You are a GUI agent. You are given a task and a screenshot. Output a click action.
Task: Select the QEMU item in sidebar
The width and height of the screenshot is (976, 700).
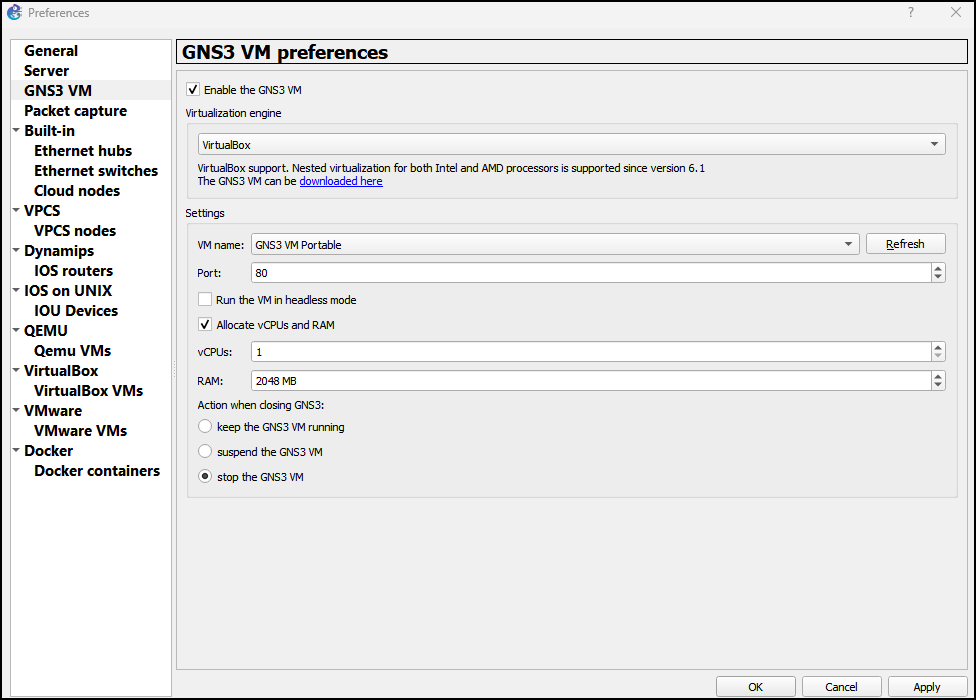(45, 330)
